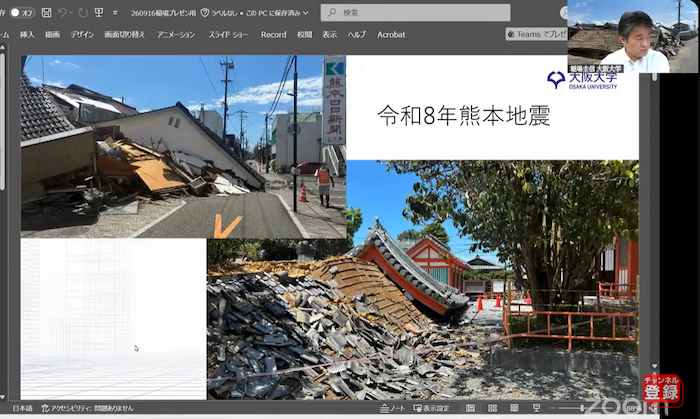Toggle the ノート notes pane button
Screen dimensions: 700x419
392,408
